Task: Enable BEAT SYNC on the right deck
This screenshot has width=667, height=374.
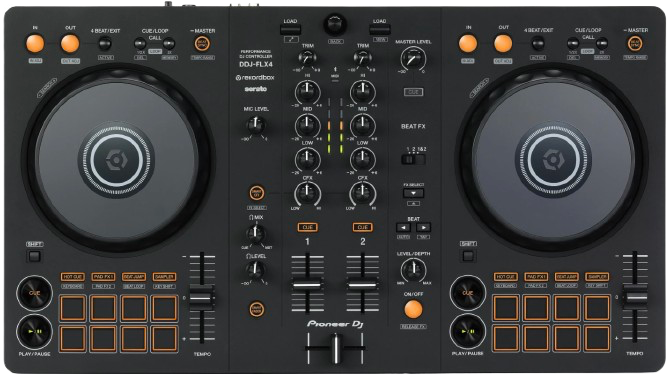Action: 635,43
